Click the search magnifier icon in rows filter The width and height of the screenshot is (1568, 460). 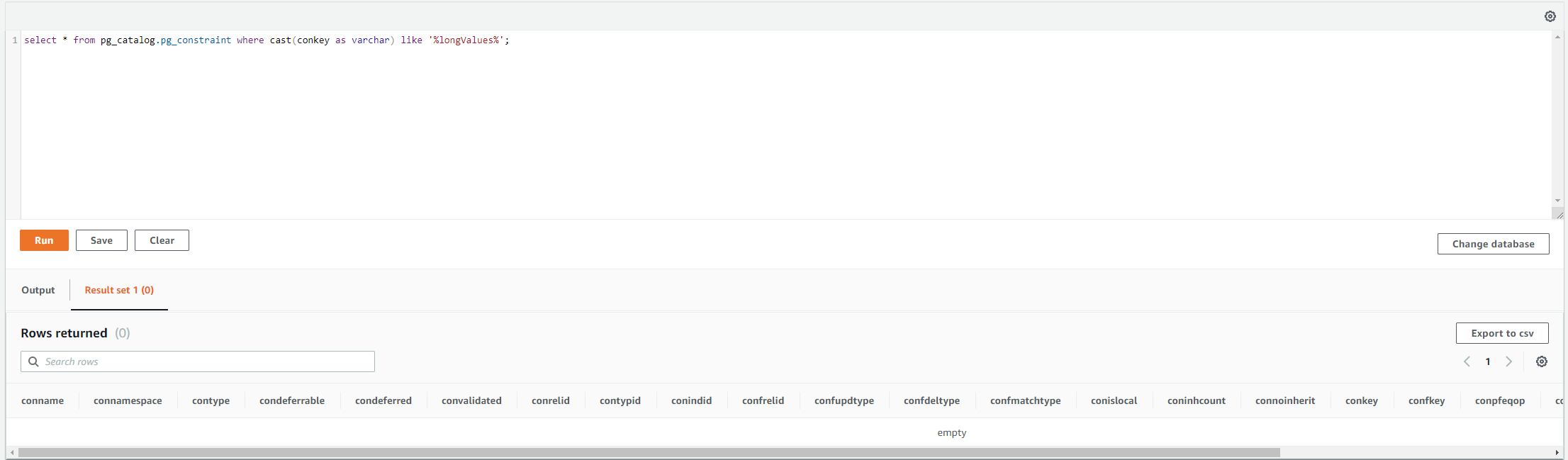[33, 361]
